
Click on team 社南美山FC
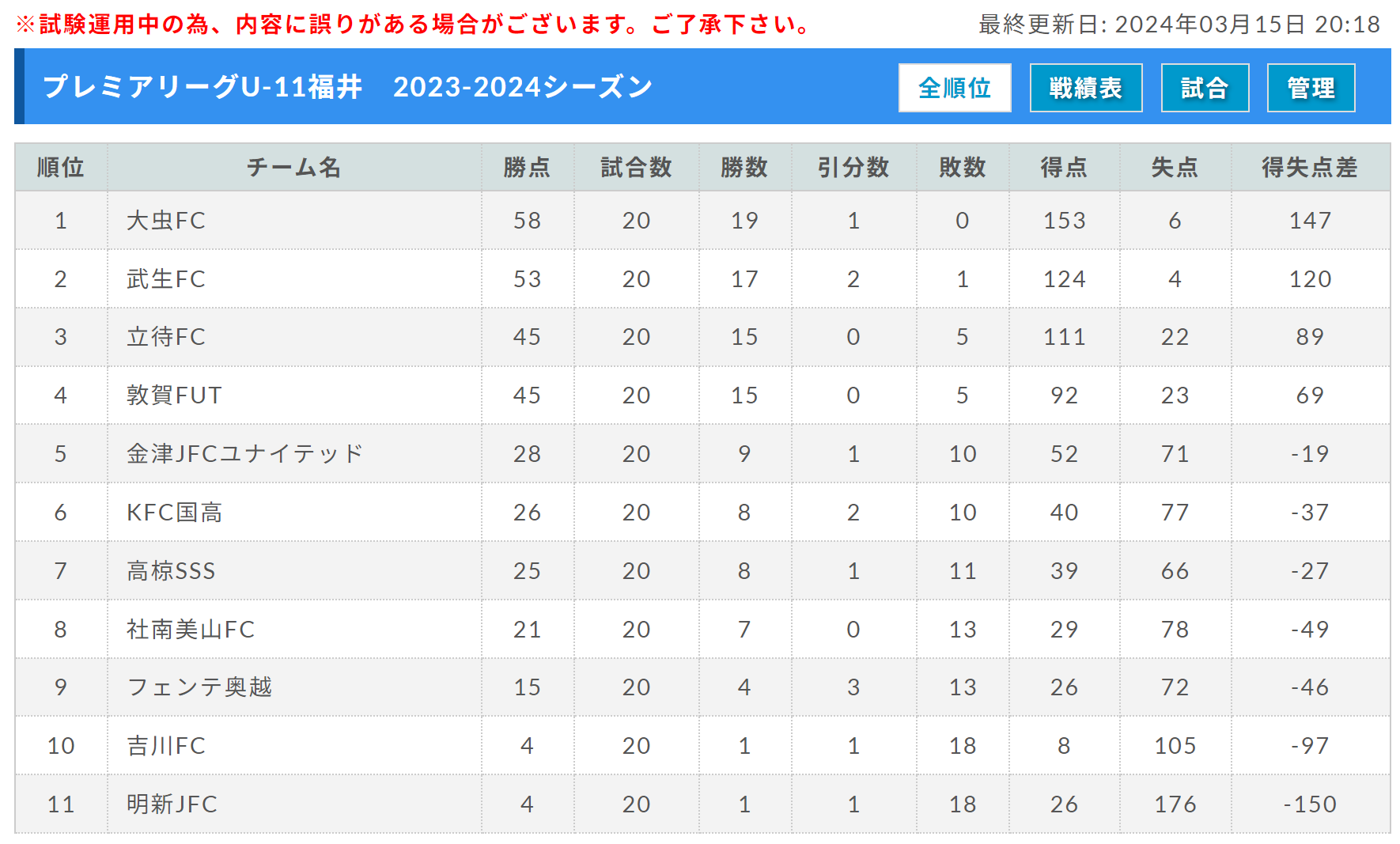pyautogui.click(x=191, y=630)
